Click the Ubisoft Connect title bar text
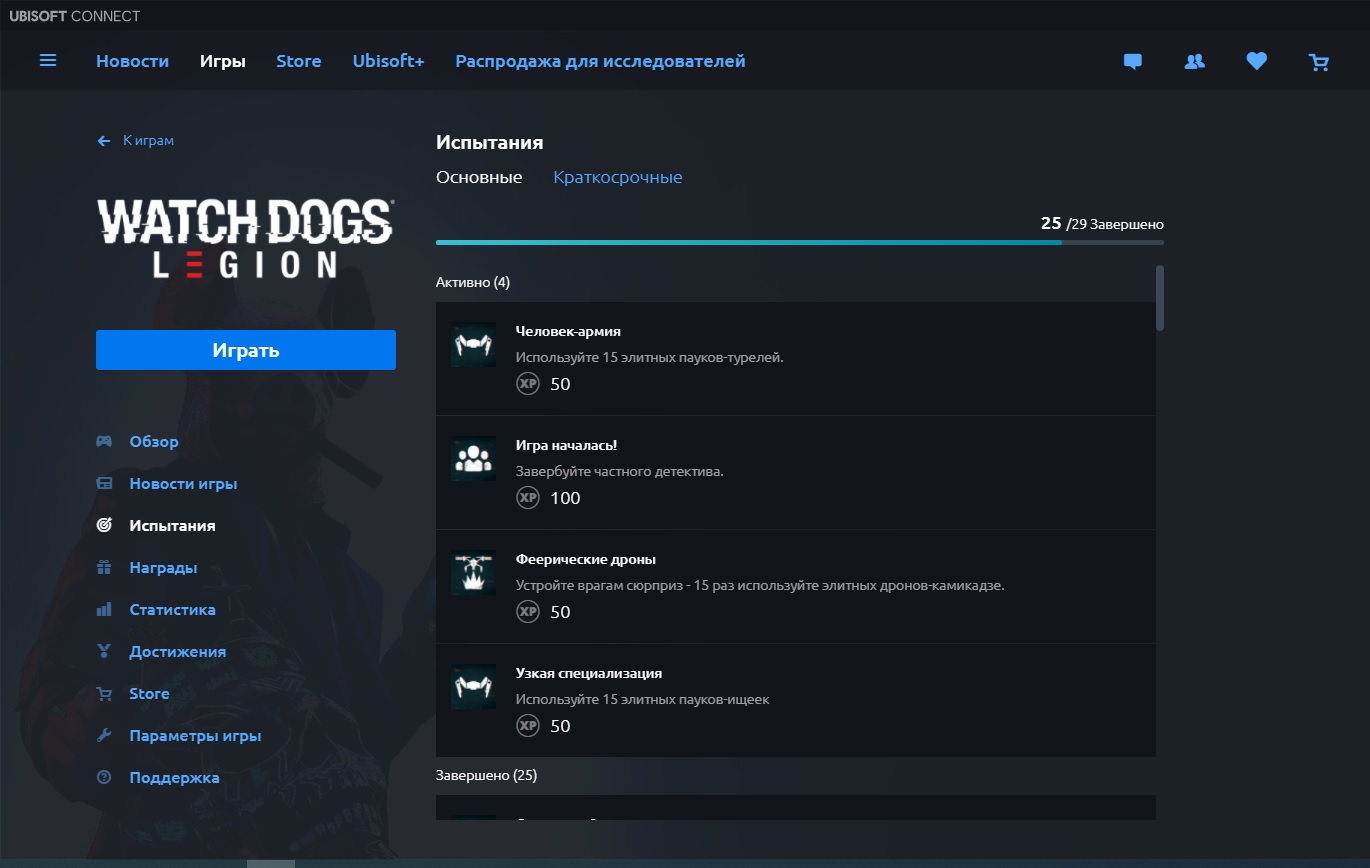This screenshot has width=1370, height=868. point(75,16)
